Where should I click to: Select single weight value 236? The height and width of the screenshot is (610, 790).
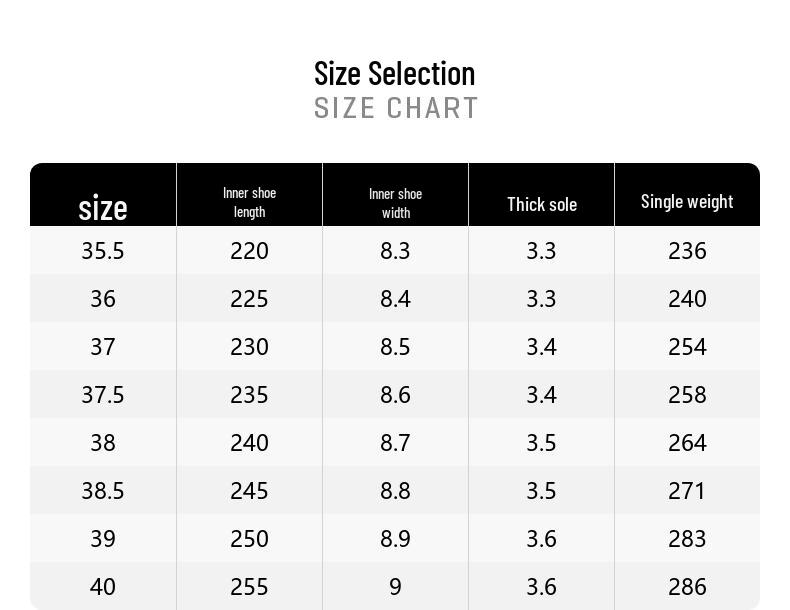(687, 251)
